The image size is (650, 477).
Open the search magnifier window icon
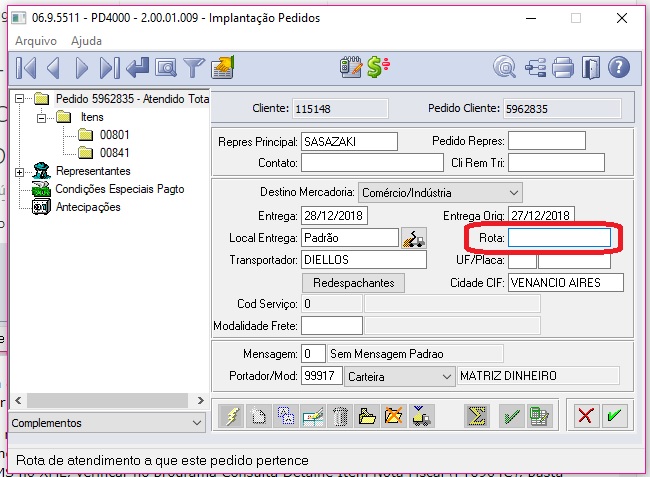pyautogui.click(x=165, y=68)
